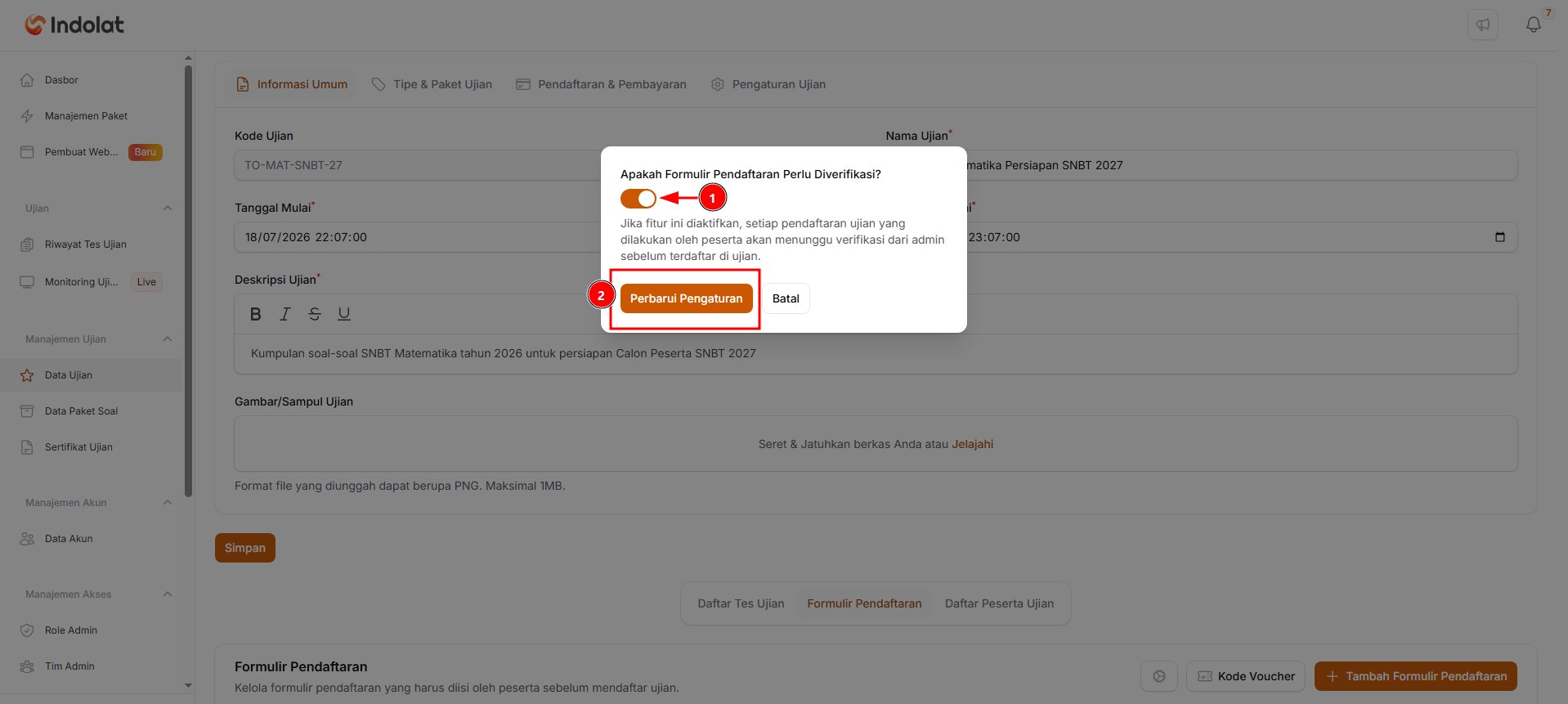Toggle the registration form verification switch
Image resolution: width=1568 pixels, height=704 pixels.
pos(638,199)
